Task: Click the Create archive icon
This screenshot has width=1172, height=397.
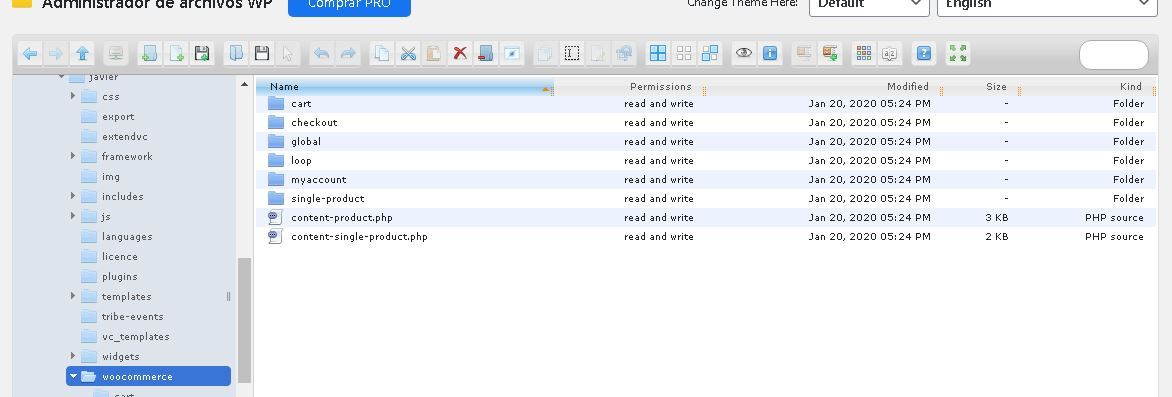Action: pyautogui.click(x=830, y=54)
